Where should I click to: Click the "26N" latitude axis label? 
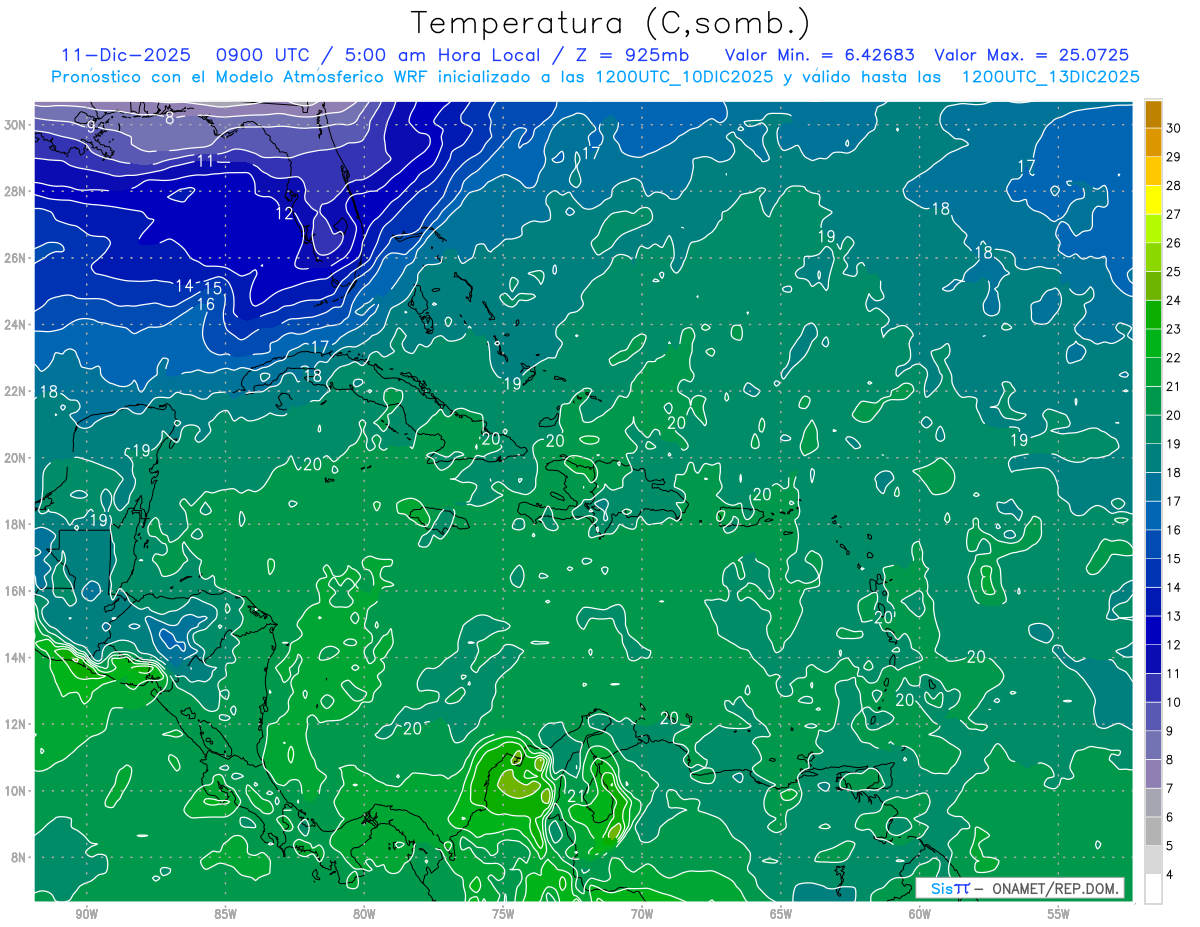click(16, 258)
